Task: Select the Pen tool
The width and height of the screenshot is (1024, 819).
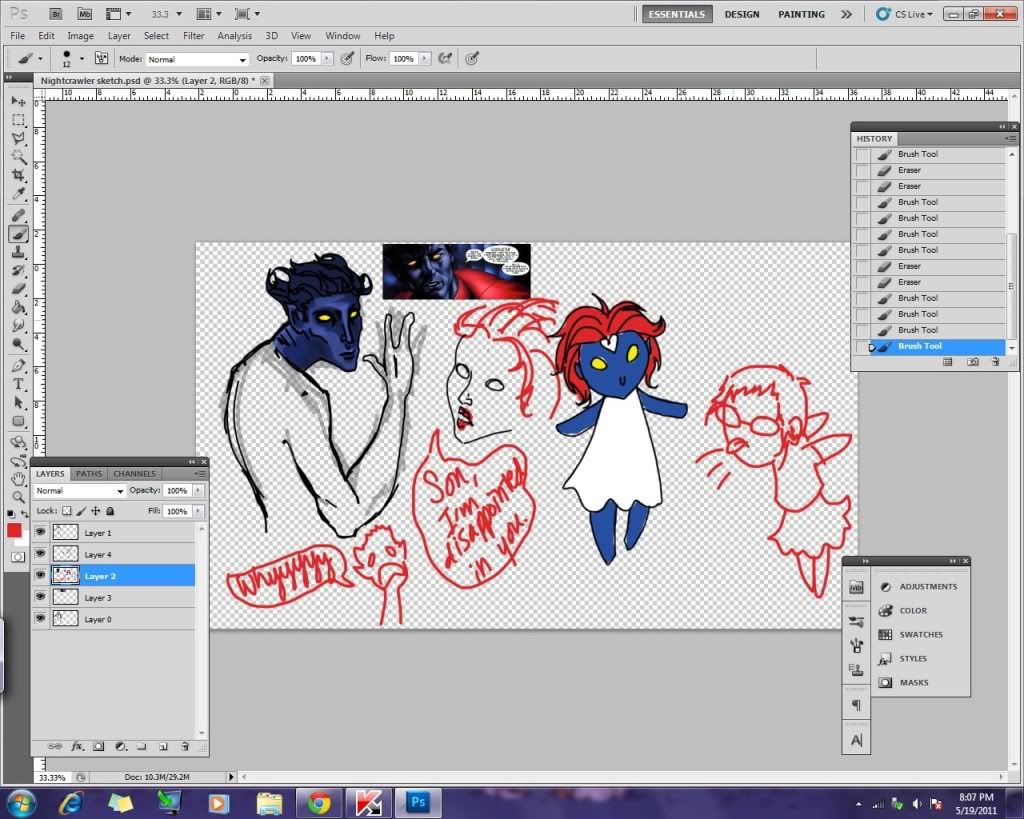Action: coord(18,366)
